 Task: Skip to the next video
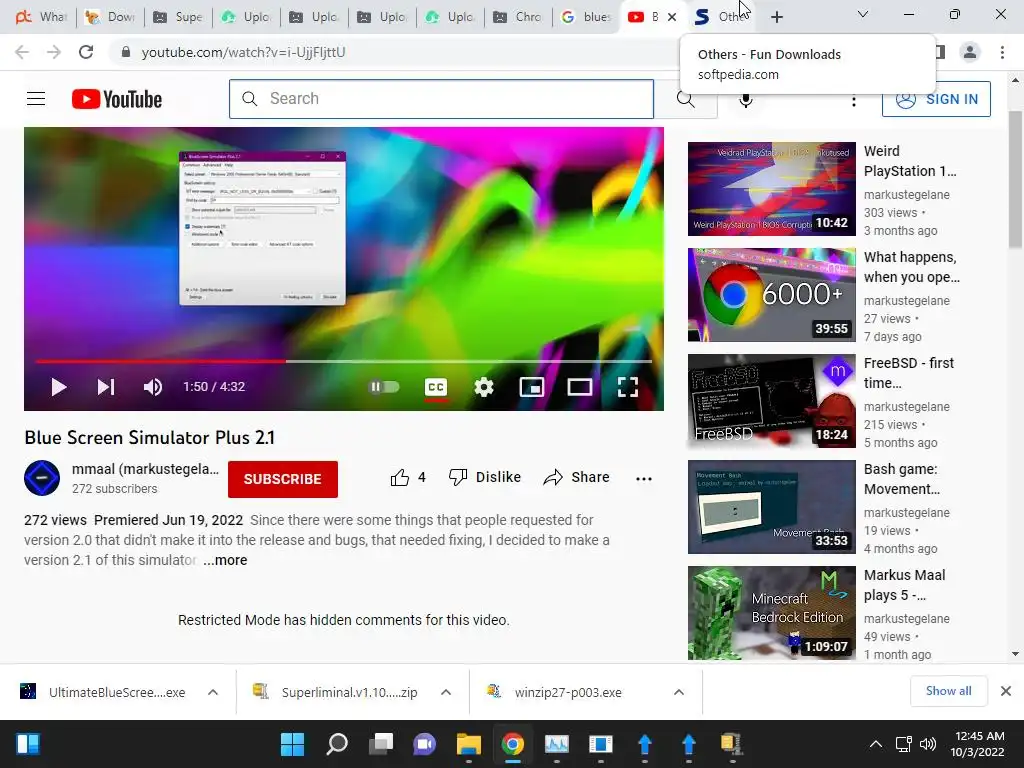(106, 387)
